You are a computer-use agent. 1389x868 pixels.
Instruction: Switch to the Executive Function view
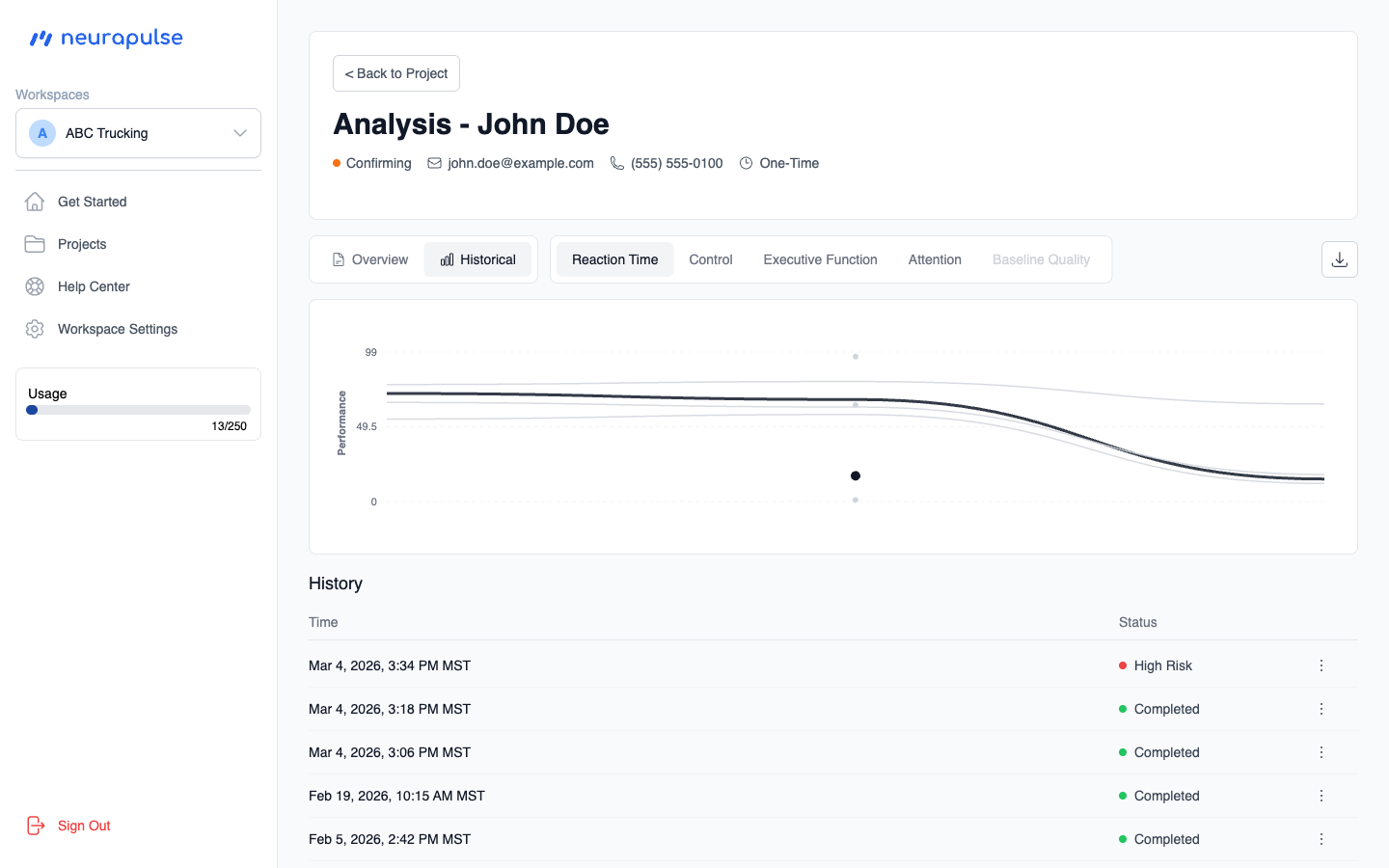[x=819, y=259]
